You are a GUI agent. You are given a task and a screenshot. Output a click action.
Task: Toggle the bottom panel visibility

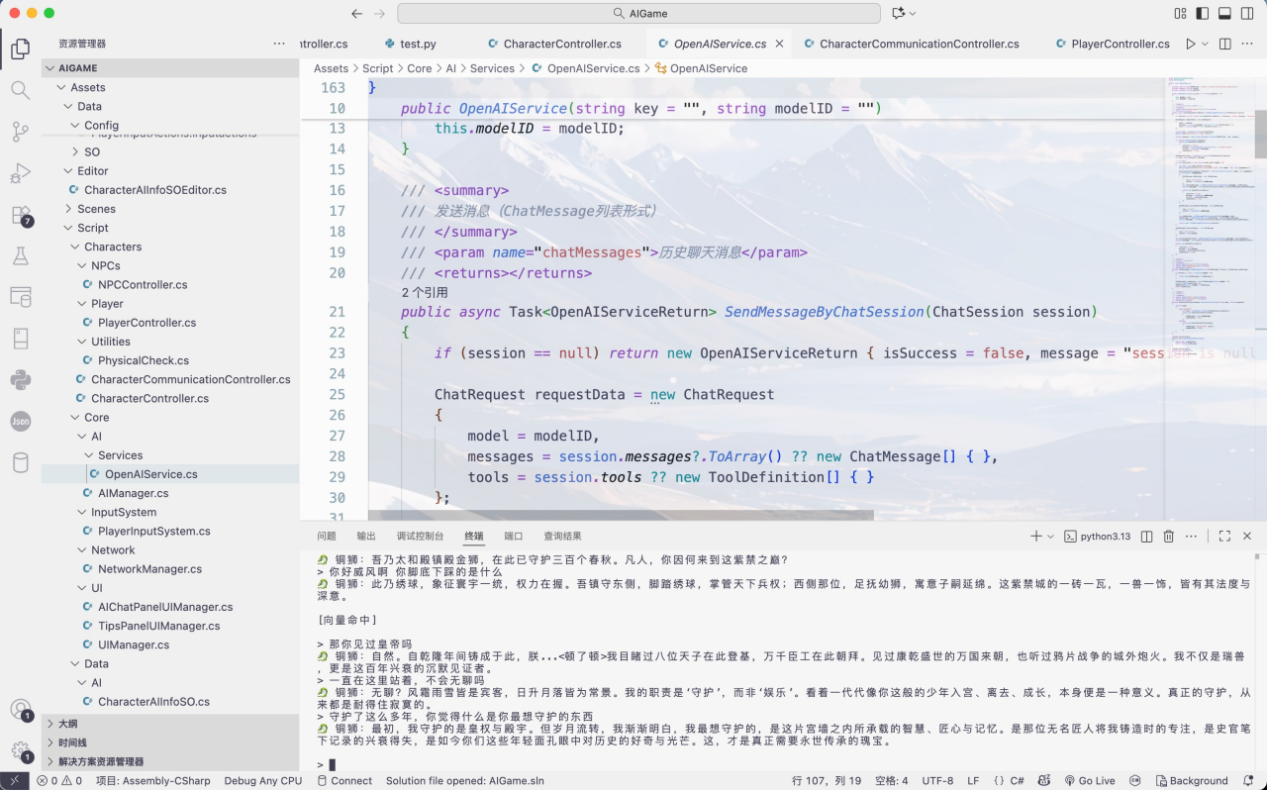[1224, 13]
